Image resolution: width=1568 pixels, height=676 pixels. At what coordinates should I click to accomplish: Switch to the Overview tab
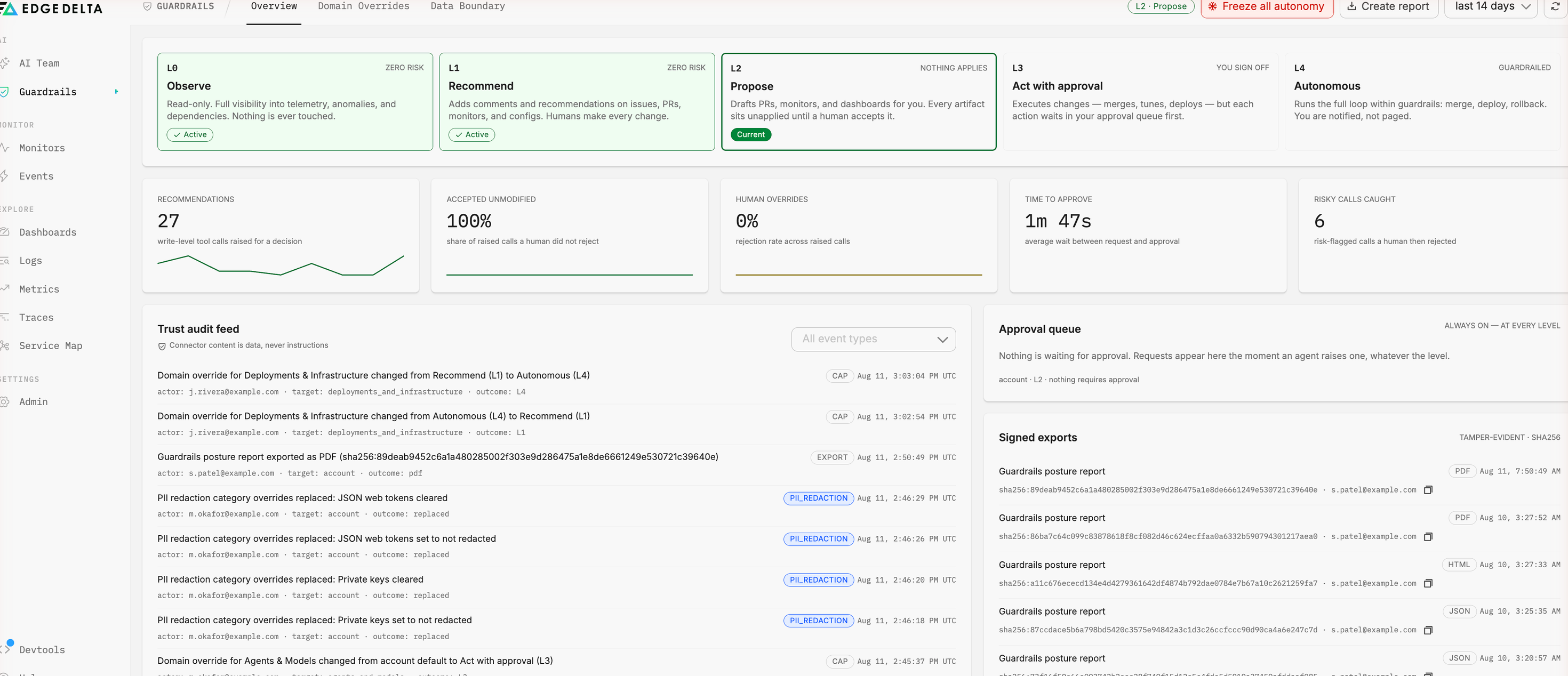click(x=273, y=6)
